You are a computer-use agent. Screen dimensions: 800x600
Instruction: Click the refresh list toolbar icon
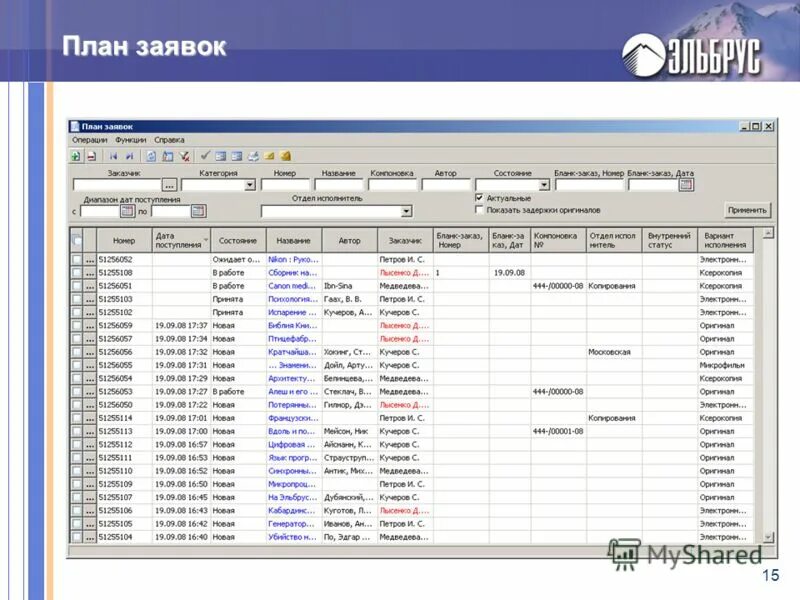point(151,156)
